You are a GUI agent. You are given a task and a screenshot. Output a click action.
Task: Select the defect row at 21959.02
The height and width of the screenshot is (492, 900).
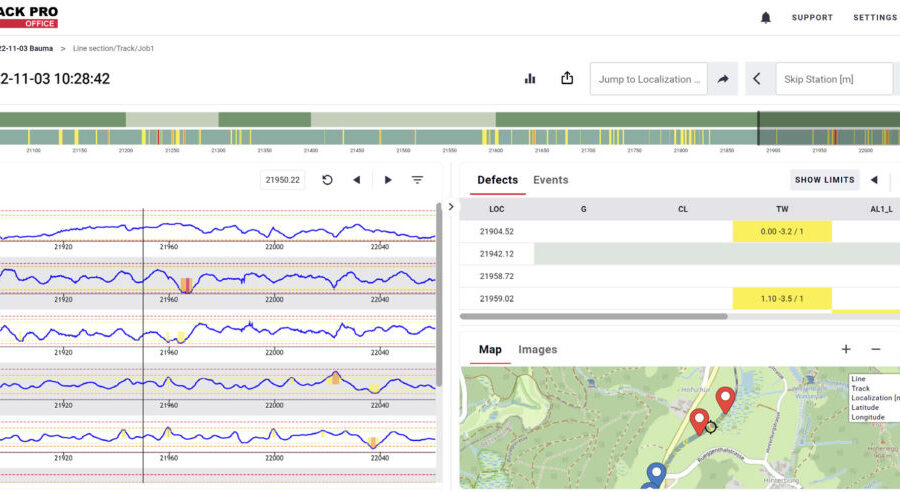(x=497, y=298)
